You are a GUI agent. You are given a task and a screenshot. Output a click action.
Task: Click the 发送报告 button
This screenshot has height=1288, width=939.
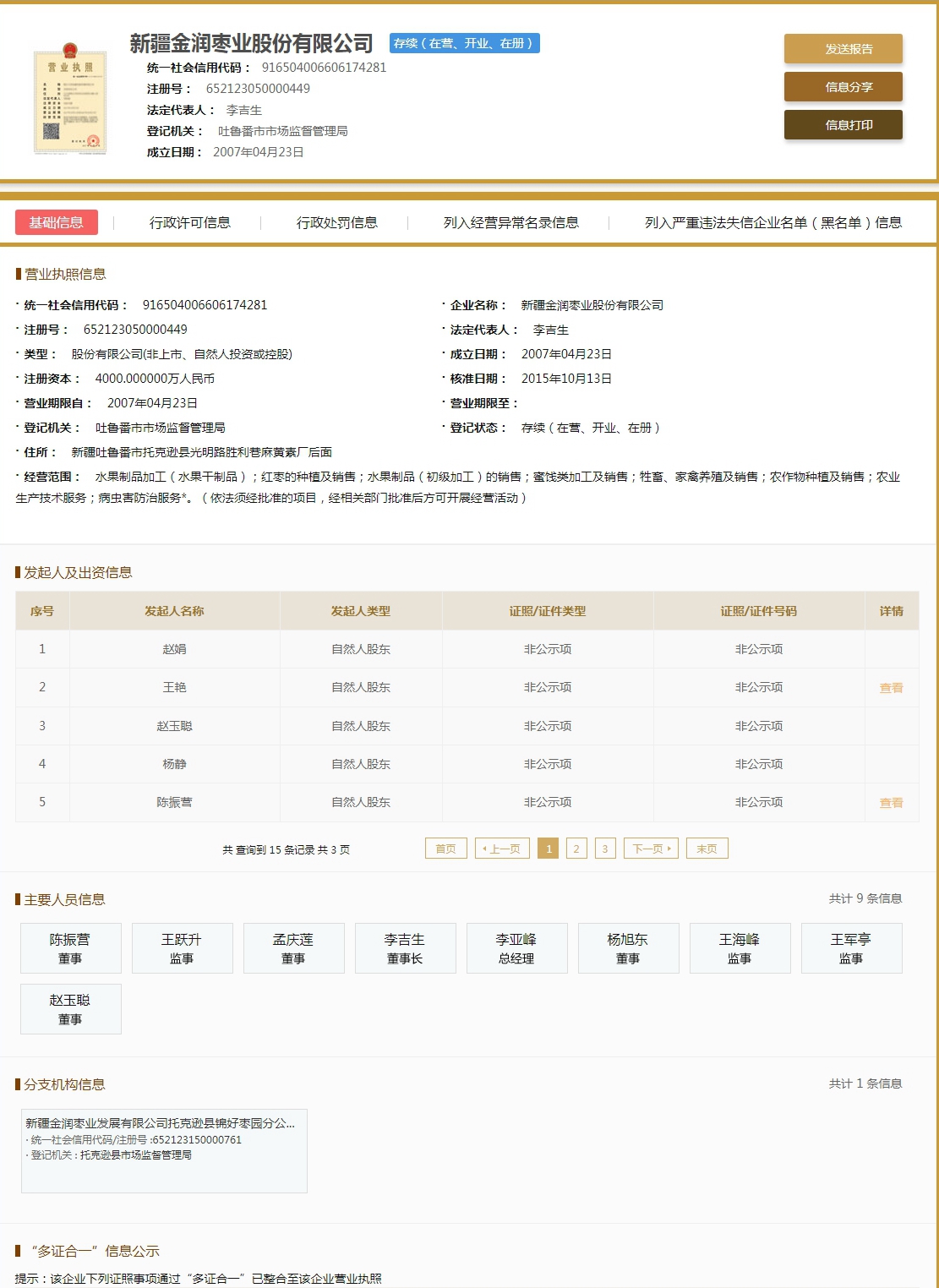coord(843,49)
